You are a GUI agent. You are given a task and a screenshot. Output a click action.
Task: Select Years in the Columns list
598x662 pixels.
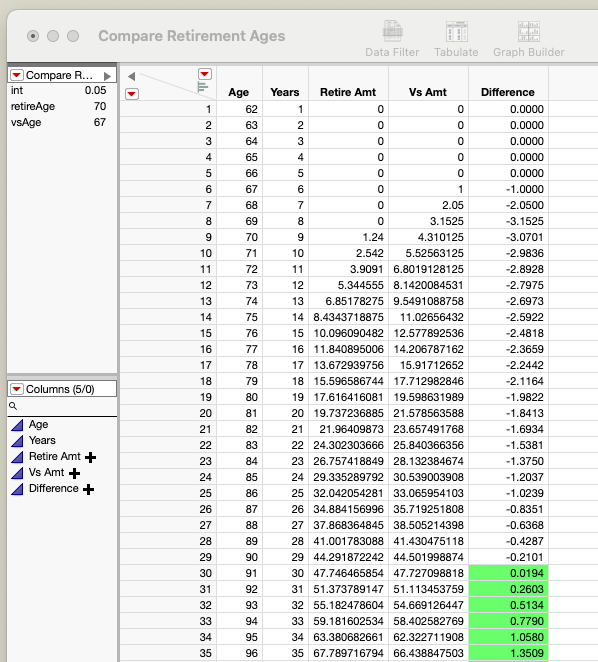click(x=42, y=440)
